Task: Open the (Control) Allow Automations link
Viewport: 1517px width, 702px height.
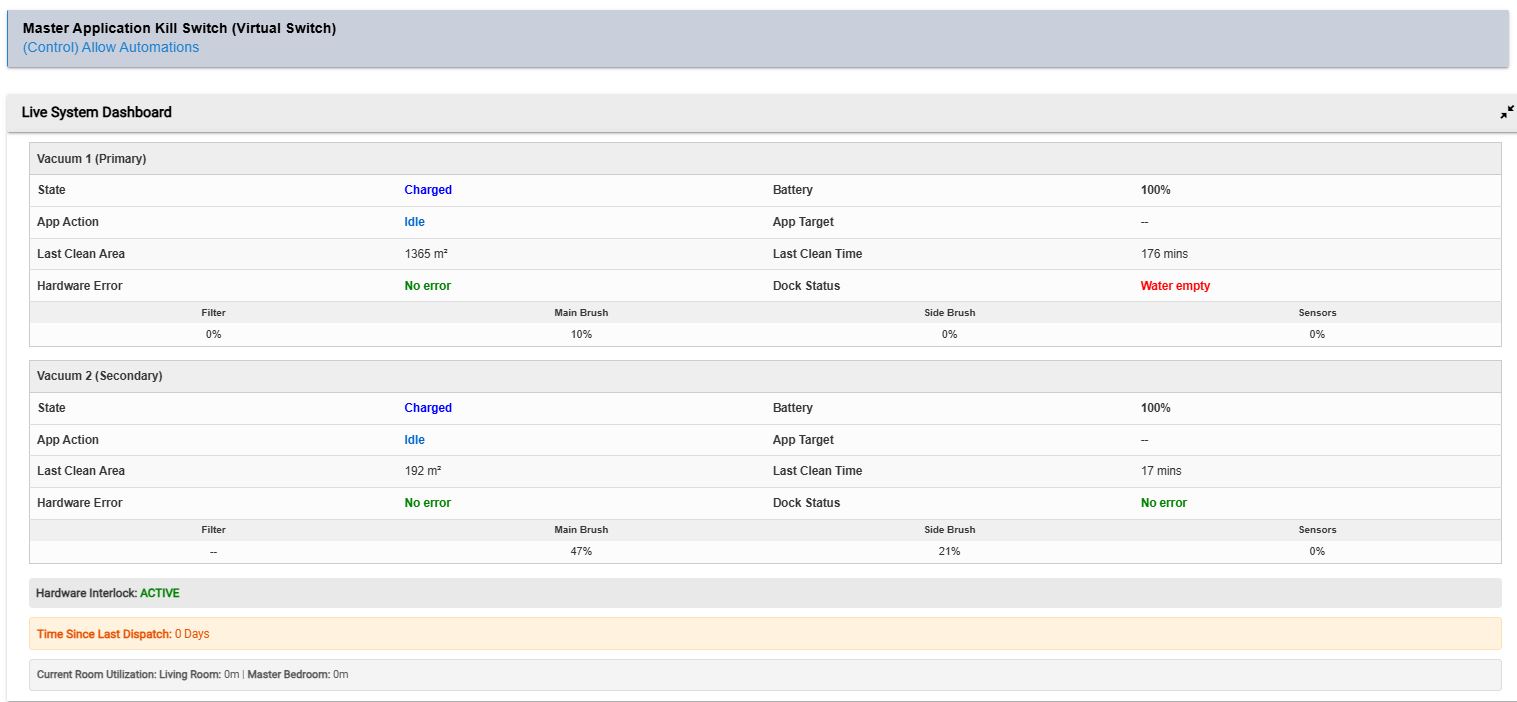Action: pyautogui.click(x=111, y=47)
